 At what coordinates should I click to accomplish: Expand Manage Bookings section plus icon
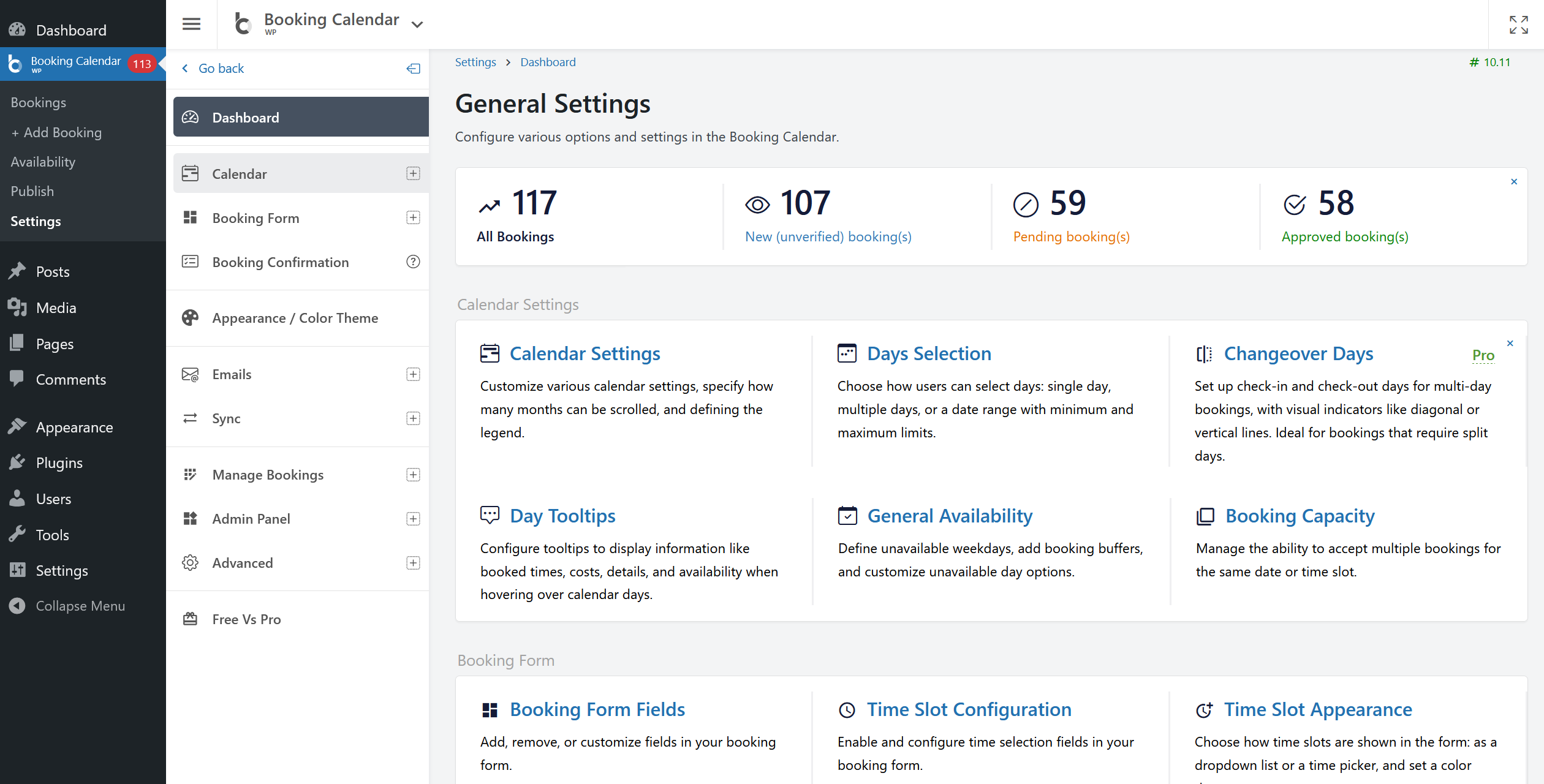(x=413, y=475)
